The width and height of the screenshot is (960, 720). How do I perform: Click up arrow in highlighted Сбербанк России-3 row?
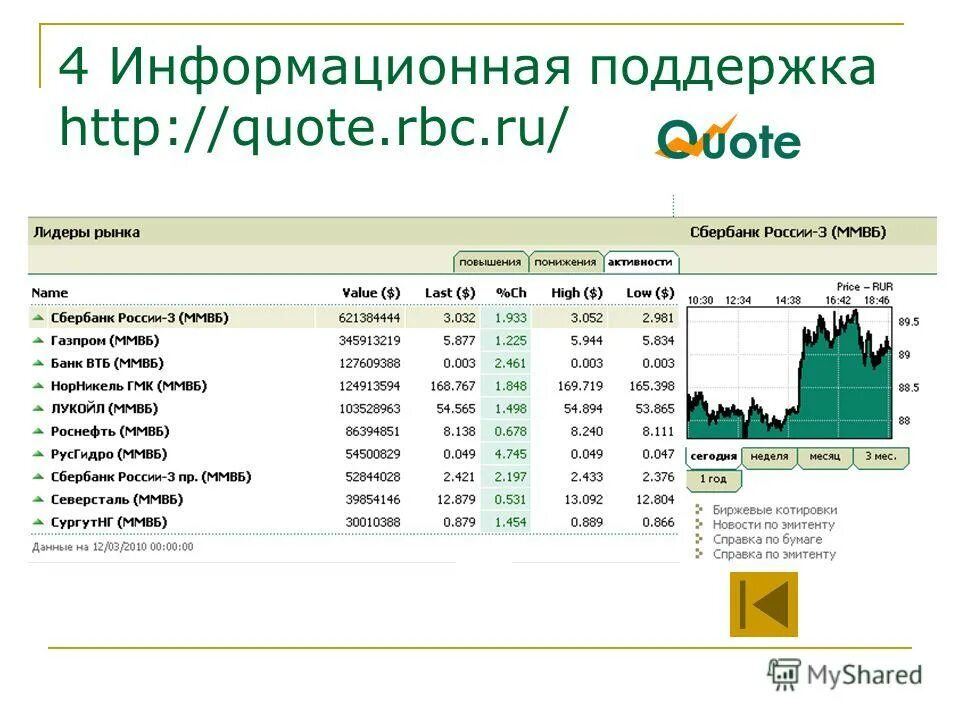pyautogui.click(x=38, y=317)
